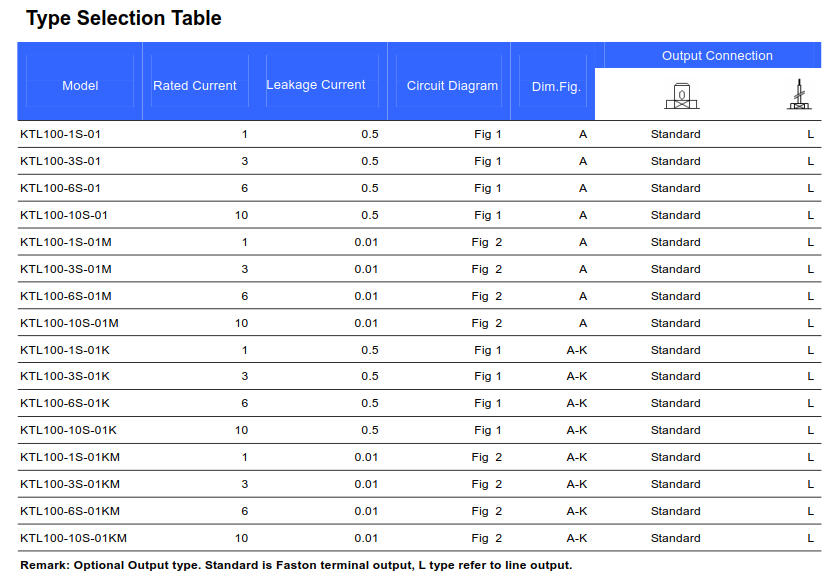This screenshot has height=576, width=835.
Task: Click model KTL100-10S-01 cell
Action: (64, 215)
